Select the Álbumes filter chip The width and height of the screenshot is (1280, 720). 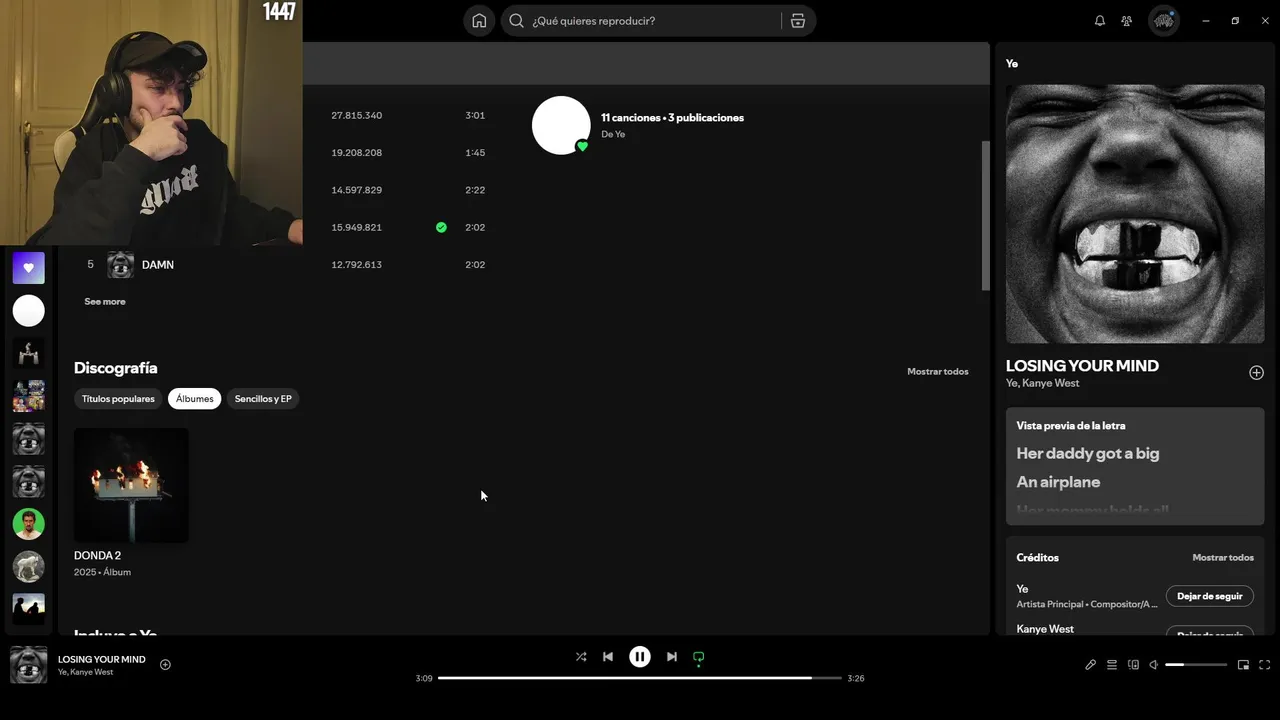(x=195, y=399)
